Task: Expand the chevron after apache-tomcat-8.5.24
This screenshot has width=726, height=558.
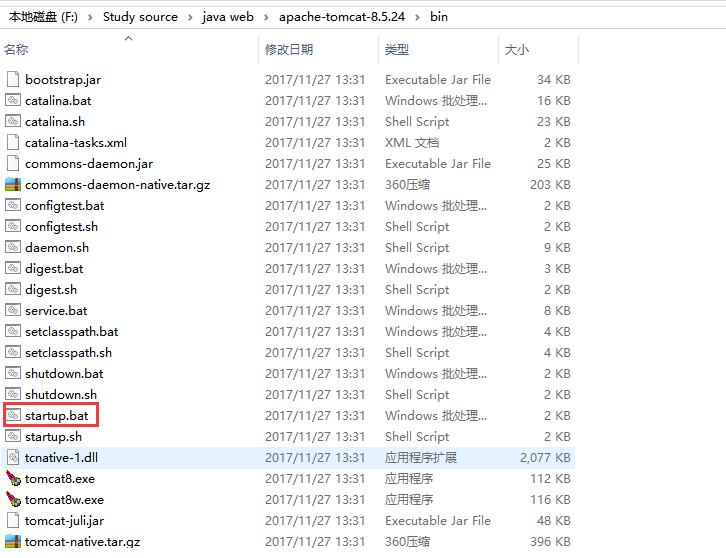Action: 417,17
